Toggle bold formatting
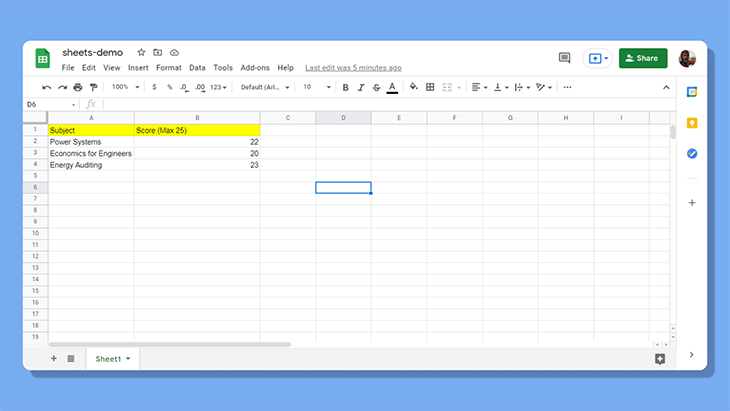The image size is (730, 411). 345,87
